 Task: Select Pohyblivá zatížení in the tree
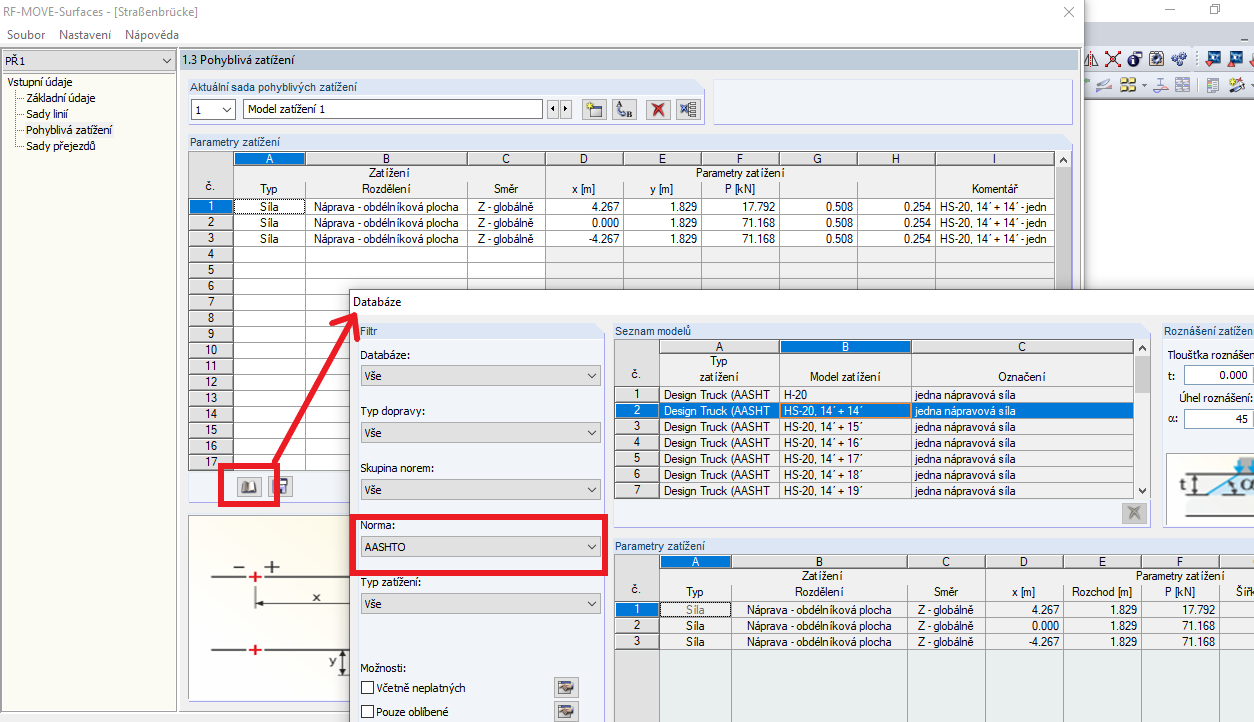[69, 130]
